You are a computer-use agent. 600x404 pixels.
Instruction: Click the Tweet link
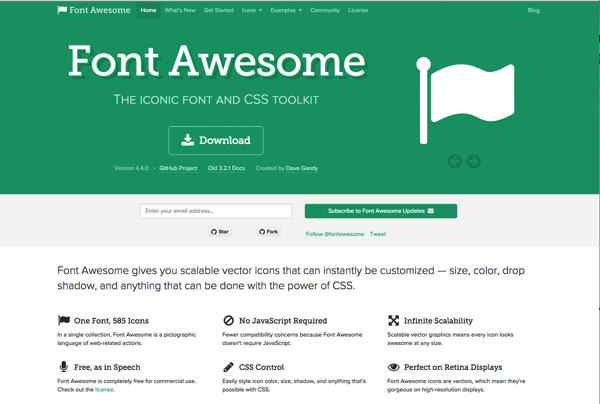click(378, 234)
